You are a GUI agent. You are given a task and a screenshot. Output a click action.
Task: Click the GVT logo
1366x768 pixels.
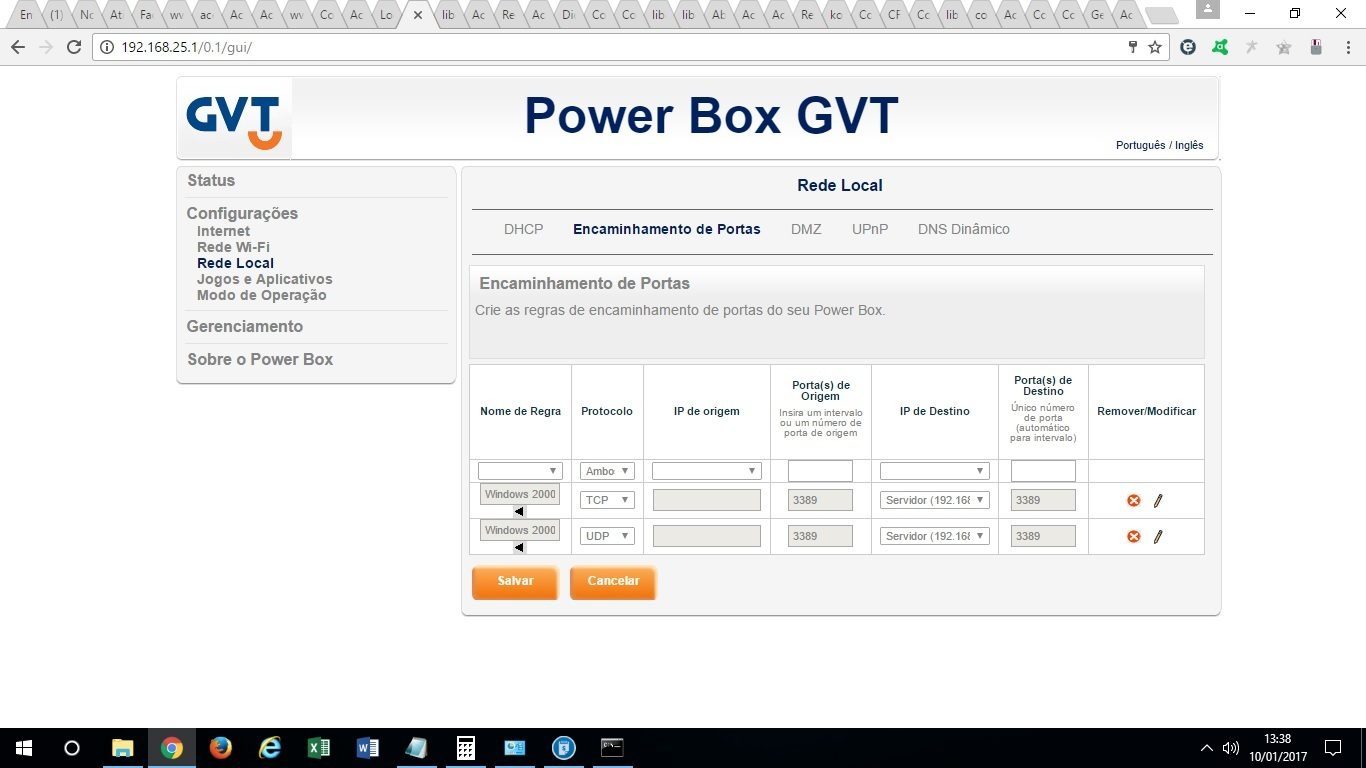click(234, 119)
